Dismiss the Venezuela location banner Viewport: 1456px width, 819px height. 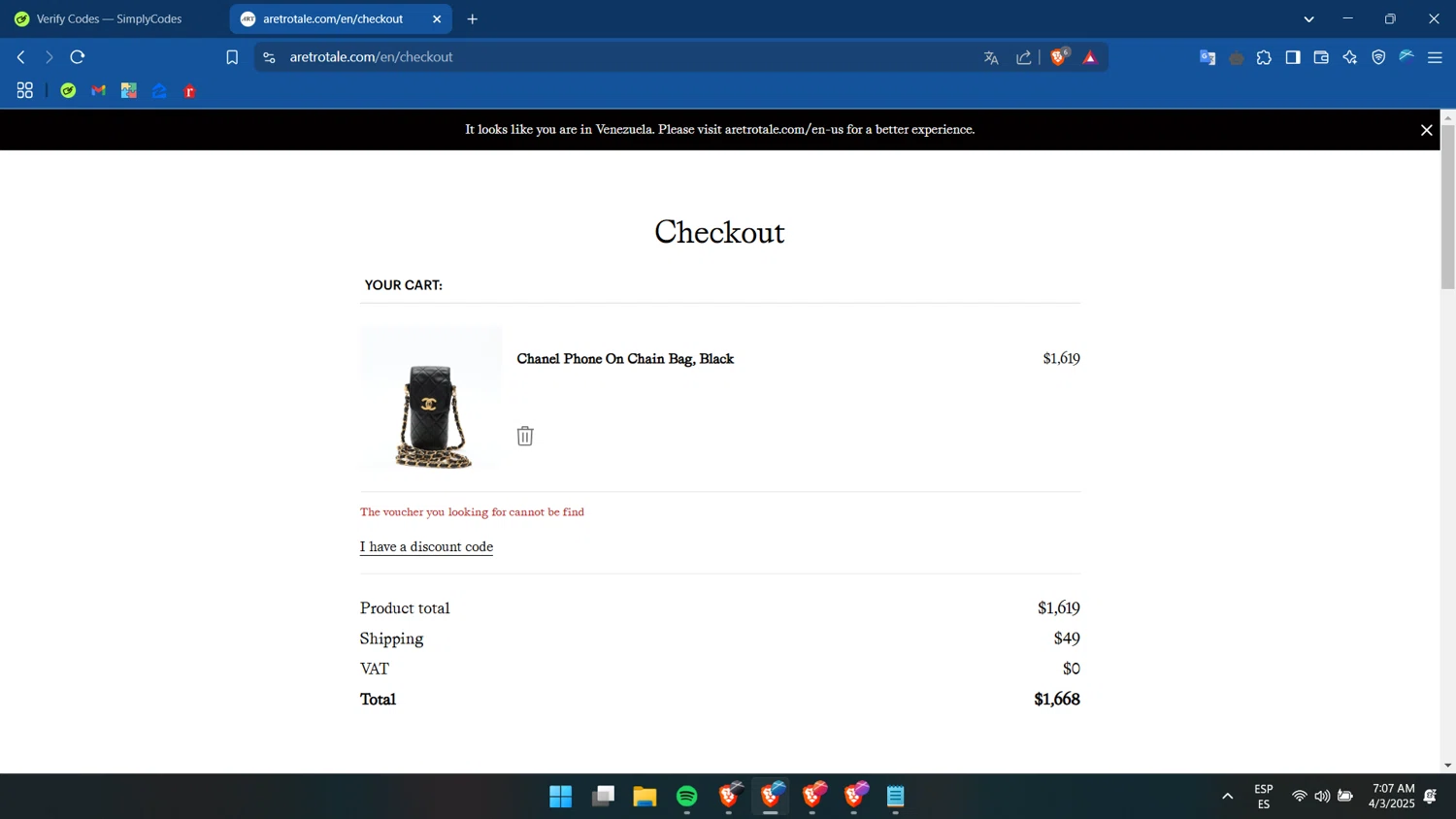pos(1426,130)
